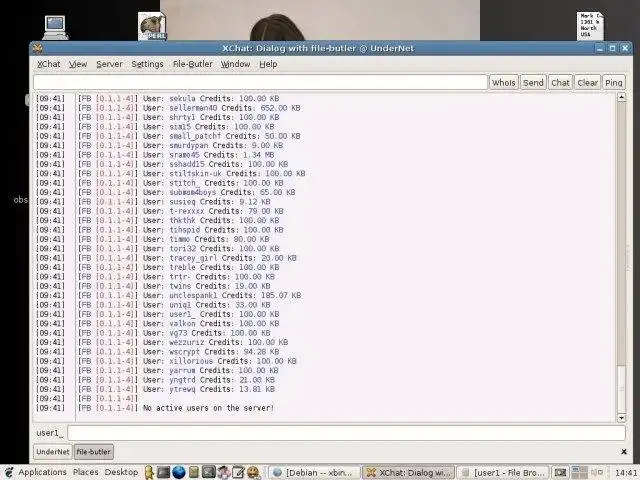This screenshot has width=640, height=480.
Task: Launch the gray screen icon before the GIMP-like icon
Action: click(209, 472)
